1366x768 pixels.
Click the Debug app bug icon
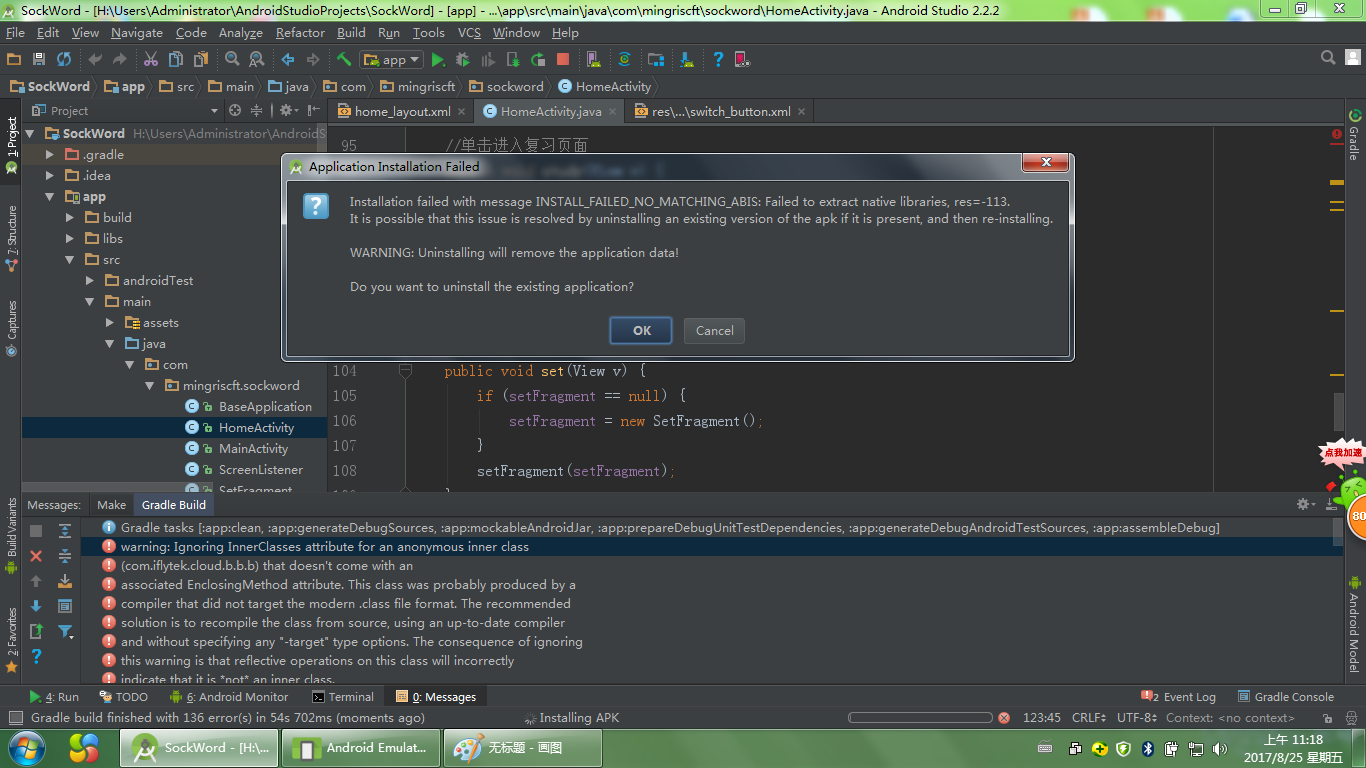[x=463, y=60]
